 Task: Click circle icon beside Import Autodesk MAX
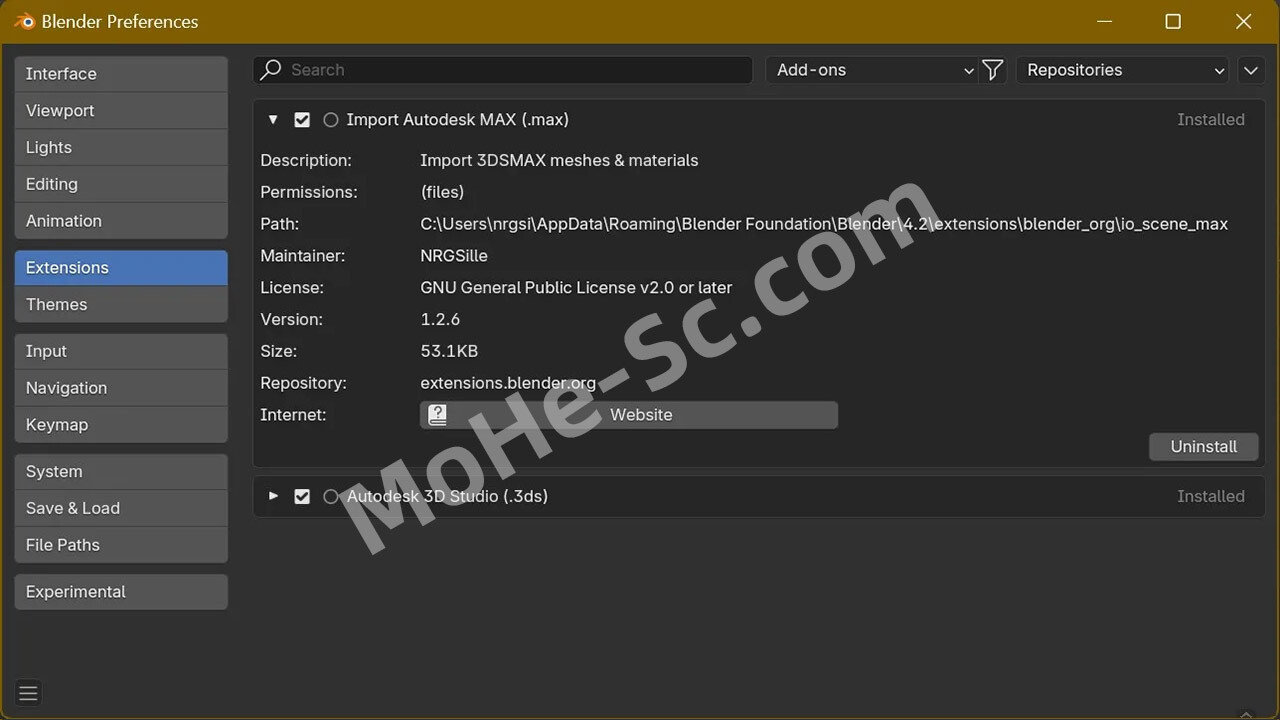pos(331,120)
